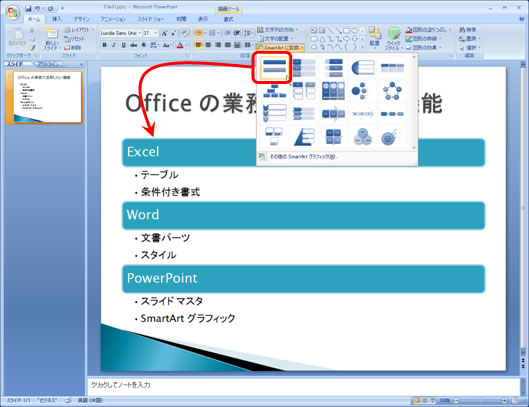Choose the target list SmartArt layout
529x407 pixels.
[x=392, y=137]
